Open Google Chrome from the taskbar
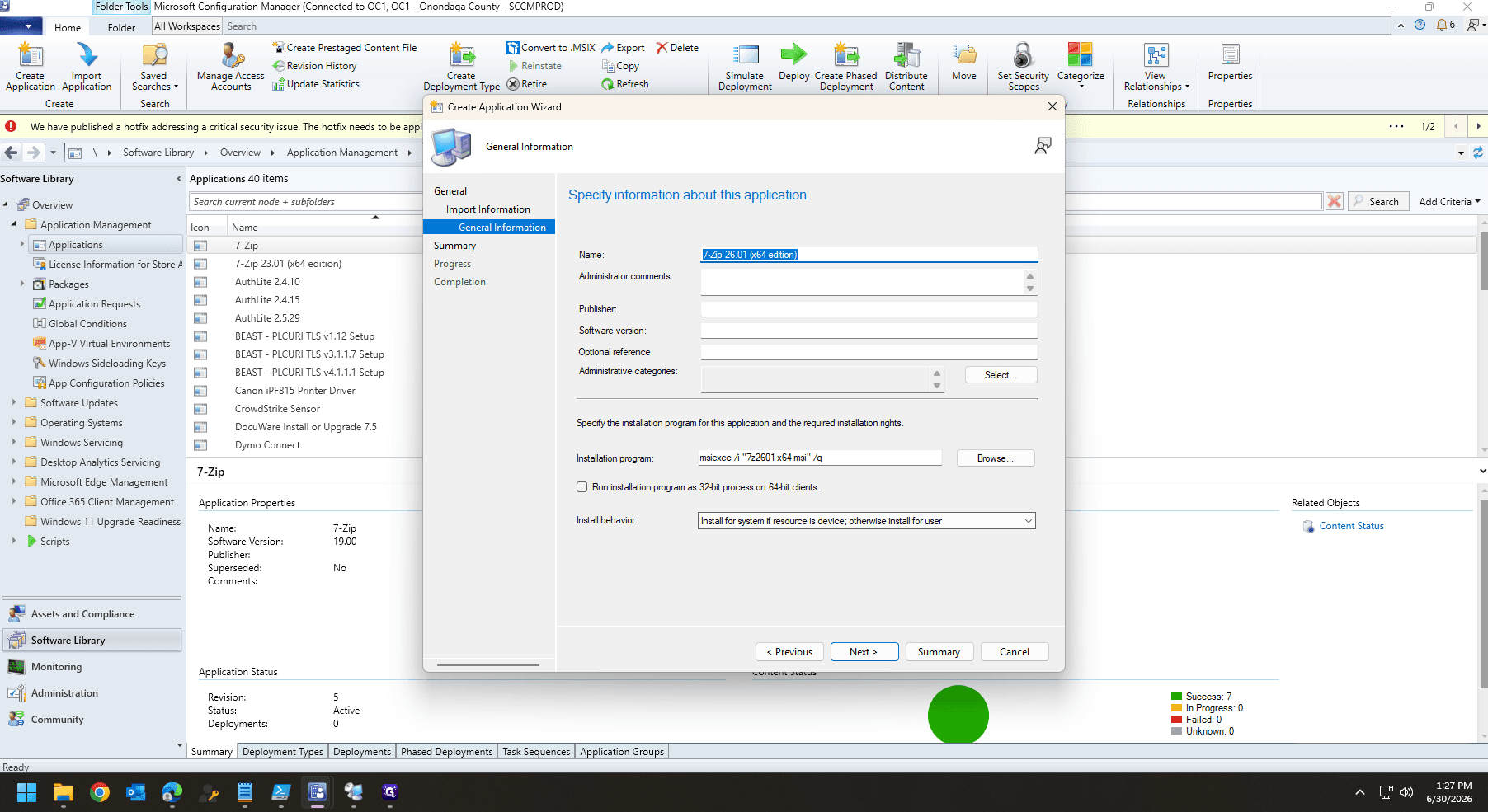This screenshot has width=1488, height=812. (x=100, y=792)
